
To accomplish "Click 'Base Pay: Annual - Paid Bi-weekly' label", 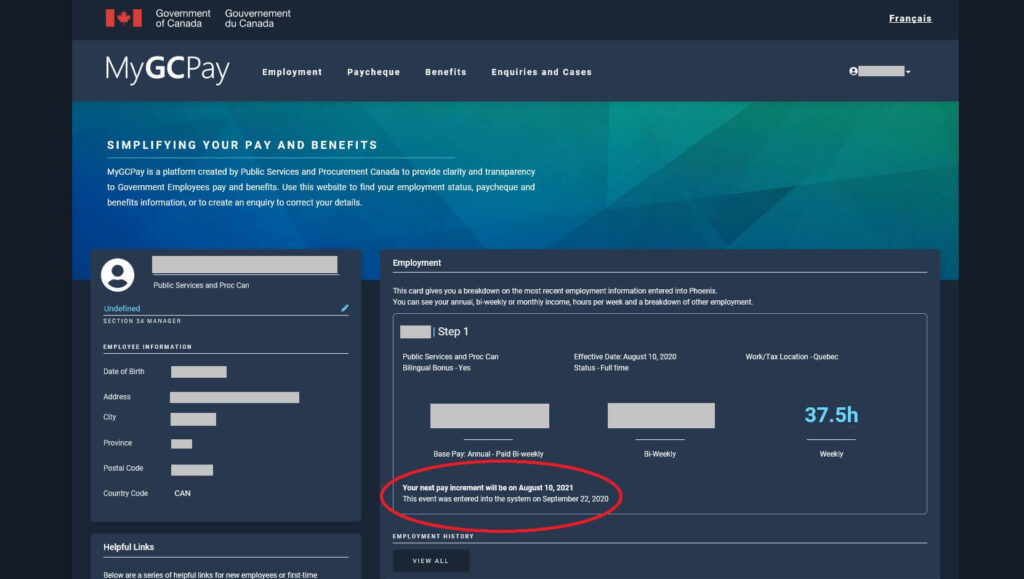I will (488, 454).
